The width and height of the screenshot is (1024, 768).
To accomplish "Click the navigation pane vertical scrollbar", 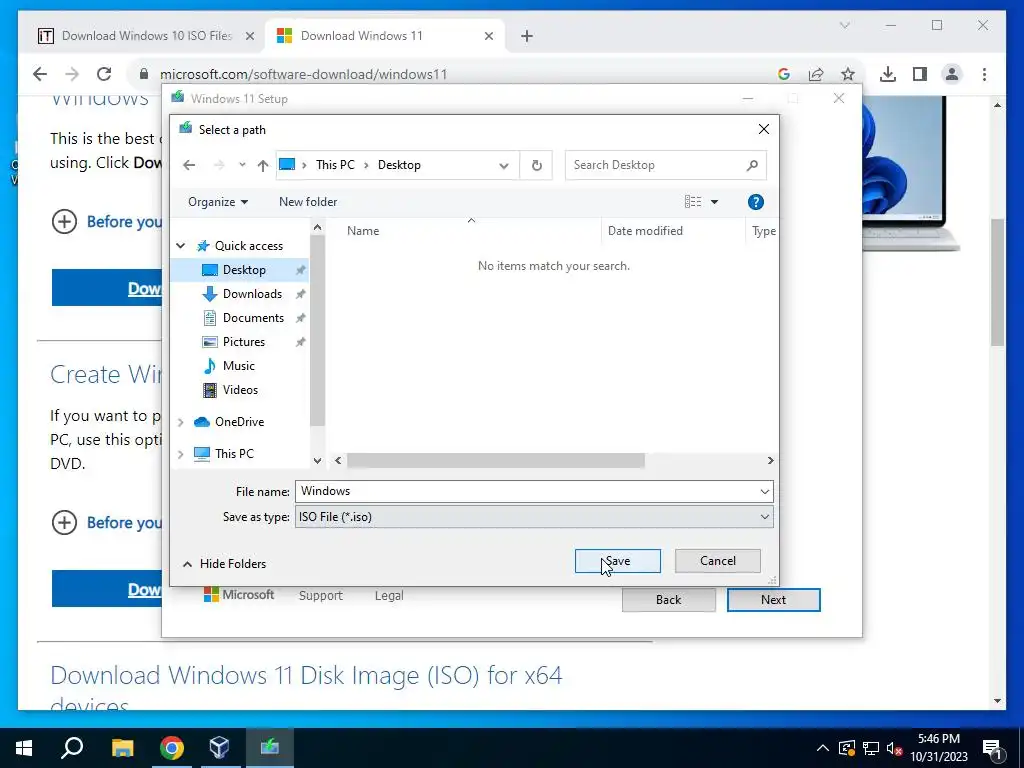I will click(317, 330).
